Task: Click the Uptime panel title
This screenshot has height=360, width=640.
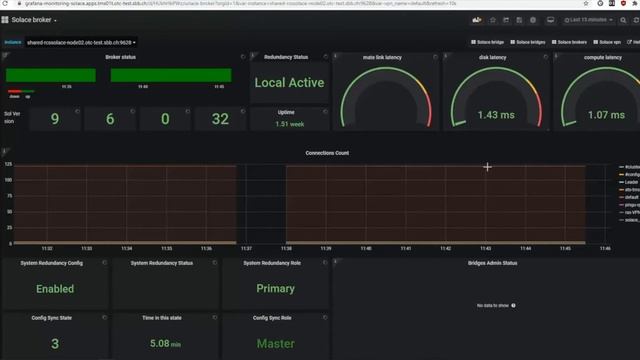Action: click(x=286, y=112)
